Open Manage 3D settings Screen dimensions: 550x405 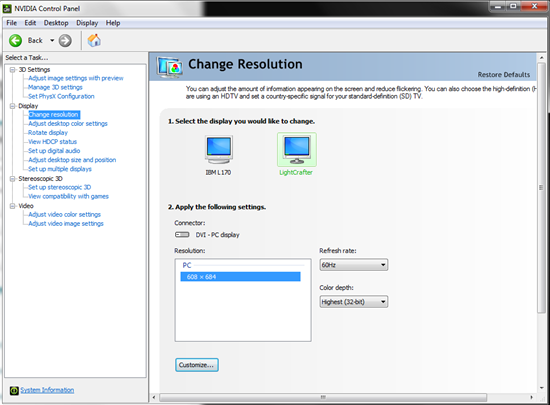[x=55, y=87]
